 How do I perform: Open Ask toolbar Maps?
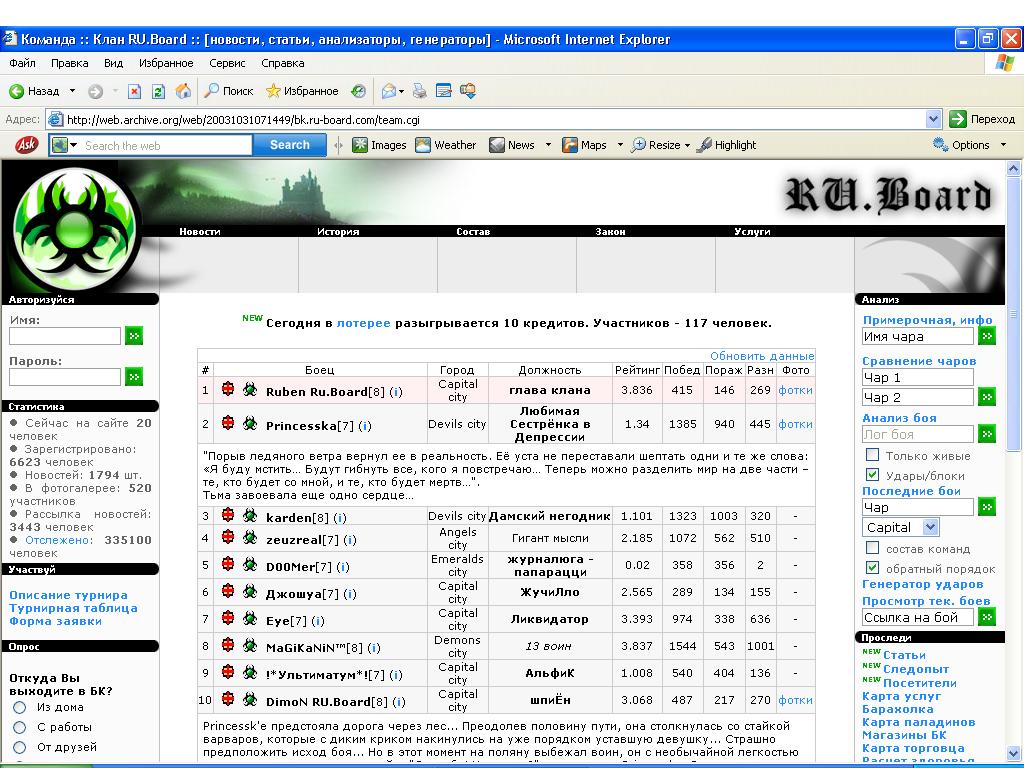[585, 145]
